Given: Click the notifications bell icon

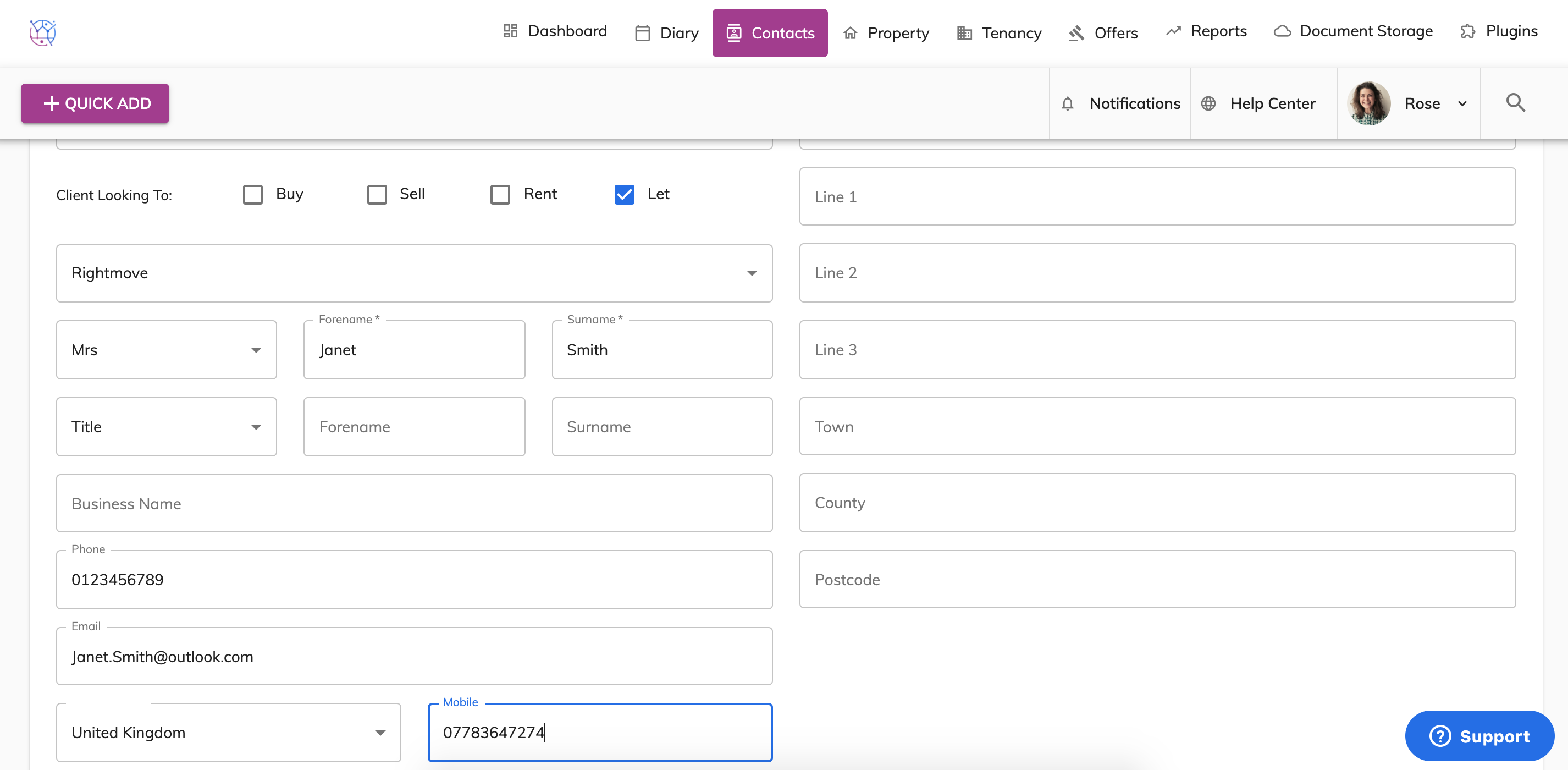Looking at the screenshot, I should click(1068, 104).
